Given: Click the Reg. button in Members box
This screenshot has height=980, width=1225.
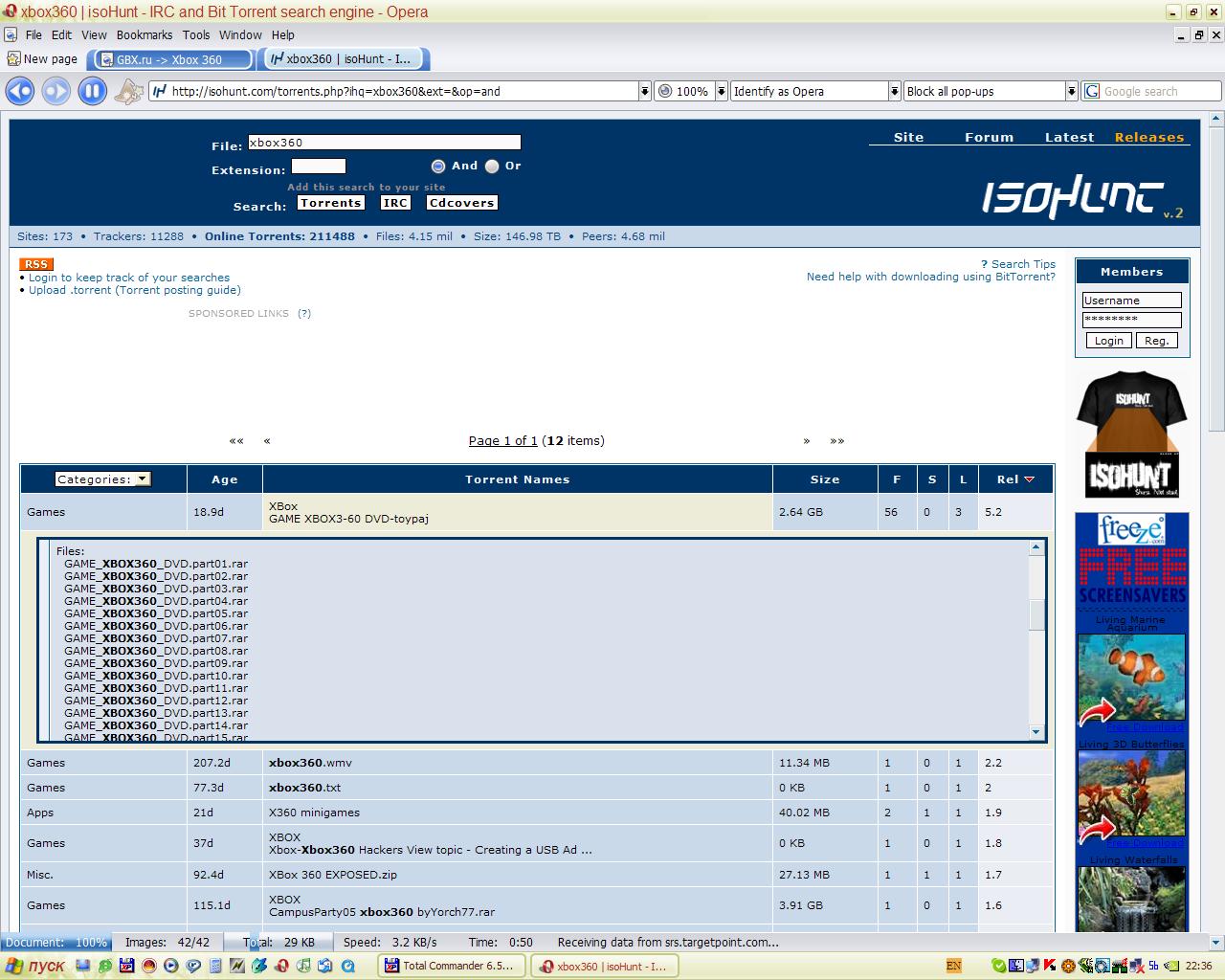Looking at the screenshot, I should pyautogui.click(x=1157, y=341).
